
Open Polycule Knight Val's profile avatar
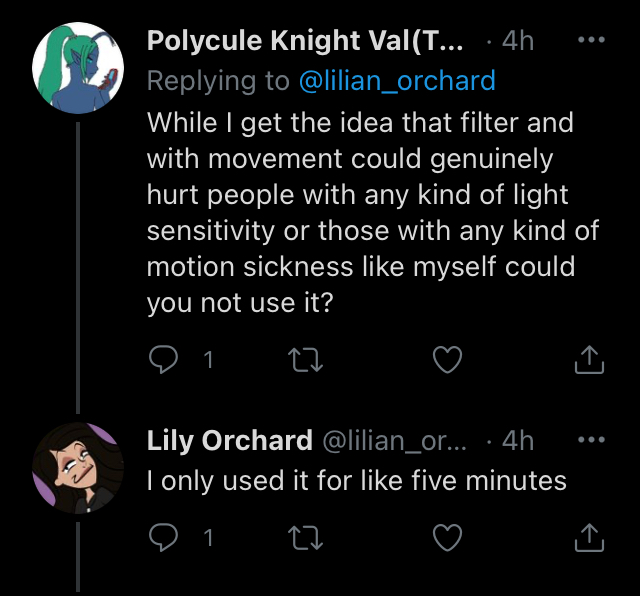pos(78,67)
